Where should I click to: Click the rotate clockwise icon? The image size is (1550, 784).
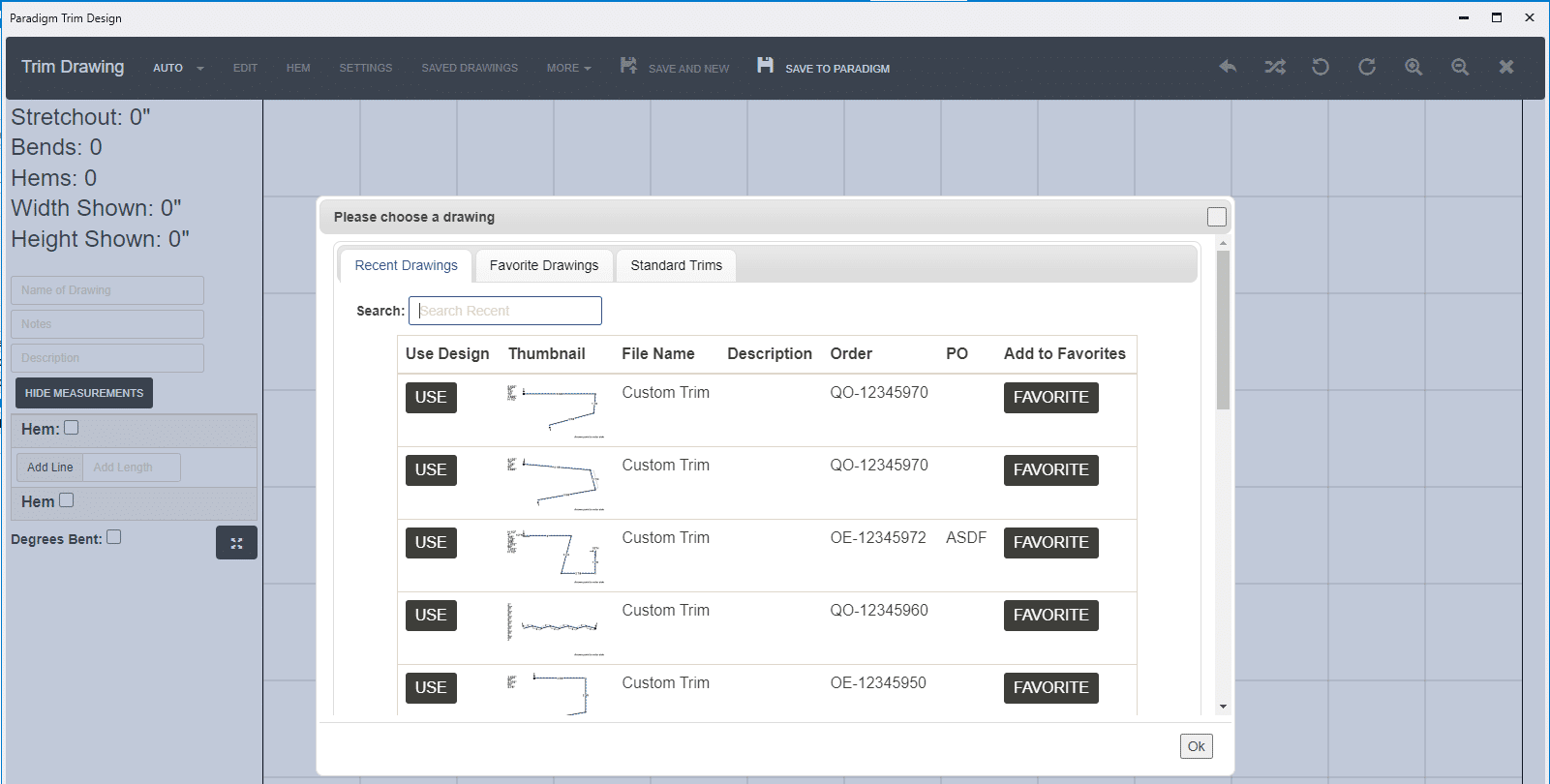click(1367, 67)
